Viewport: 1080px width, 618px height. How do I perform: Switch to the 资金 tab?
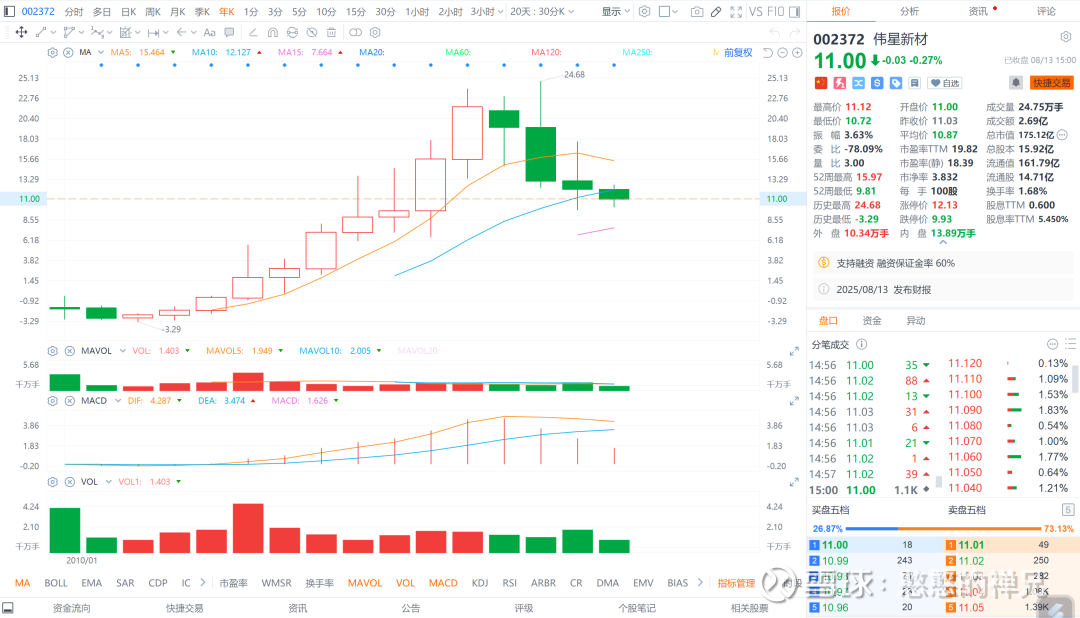tap(872, 320)
